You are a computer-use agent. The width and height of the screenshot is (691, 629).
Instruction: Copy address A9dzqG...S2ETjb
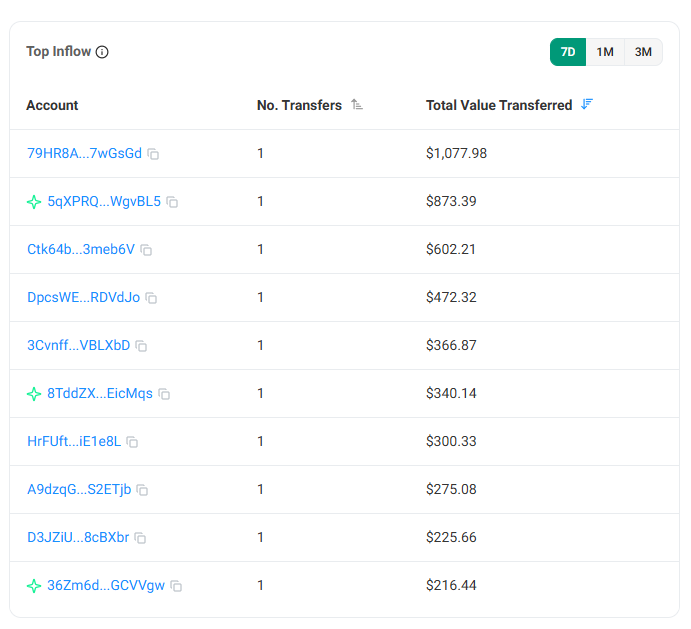[x=142, y=490]
